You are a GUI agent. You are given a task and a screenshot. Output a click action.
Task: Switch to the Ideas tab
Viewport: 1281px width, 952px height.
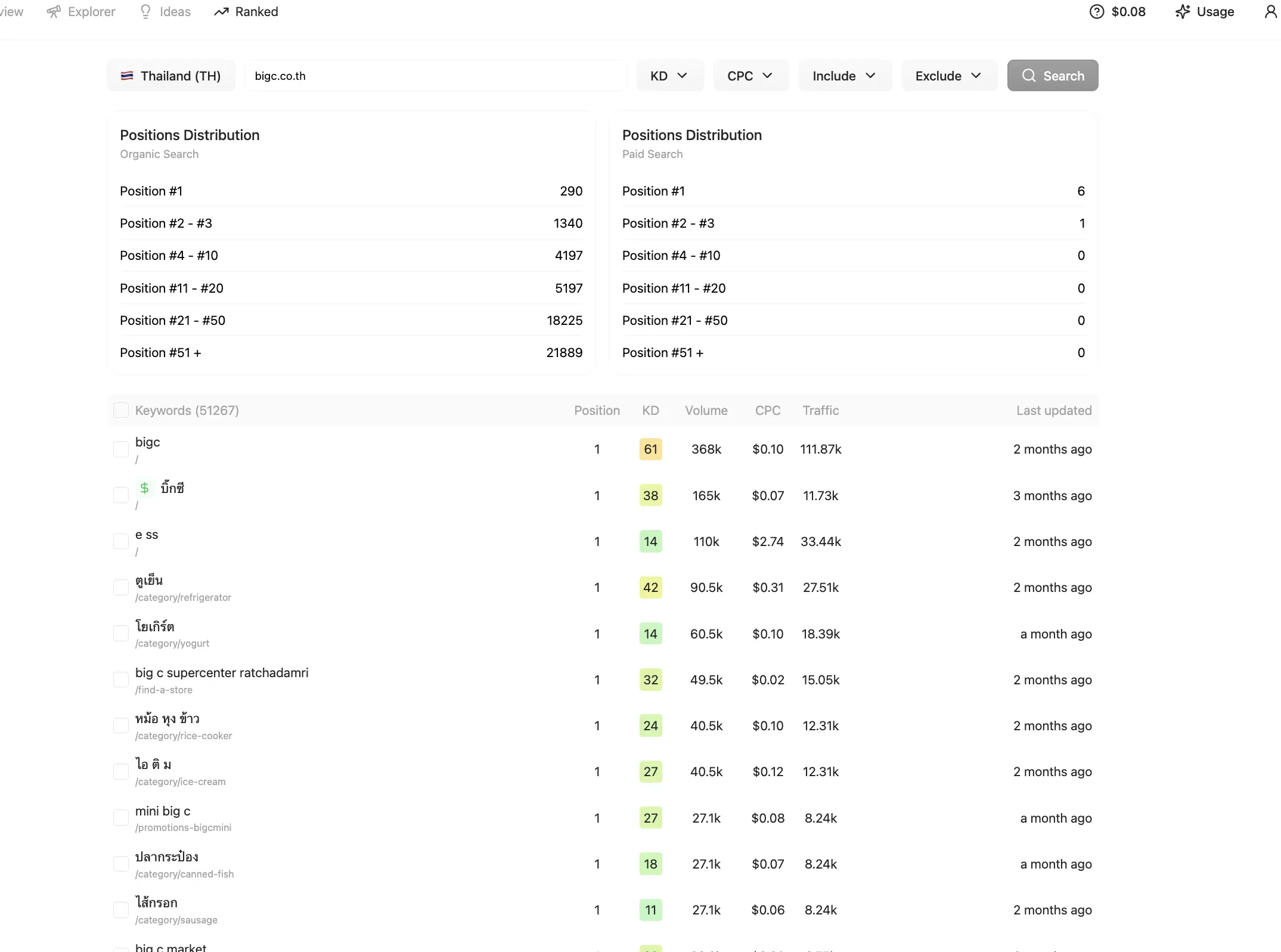click(165, 12)
